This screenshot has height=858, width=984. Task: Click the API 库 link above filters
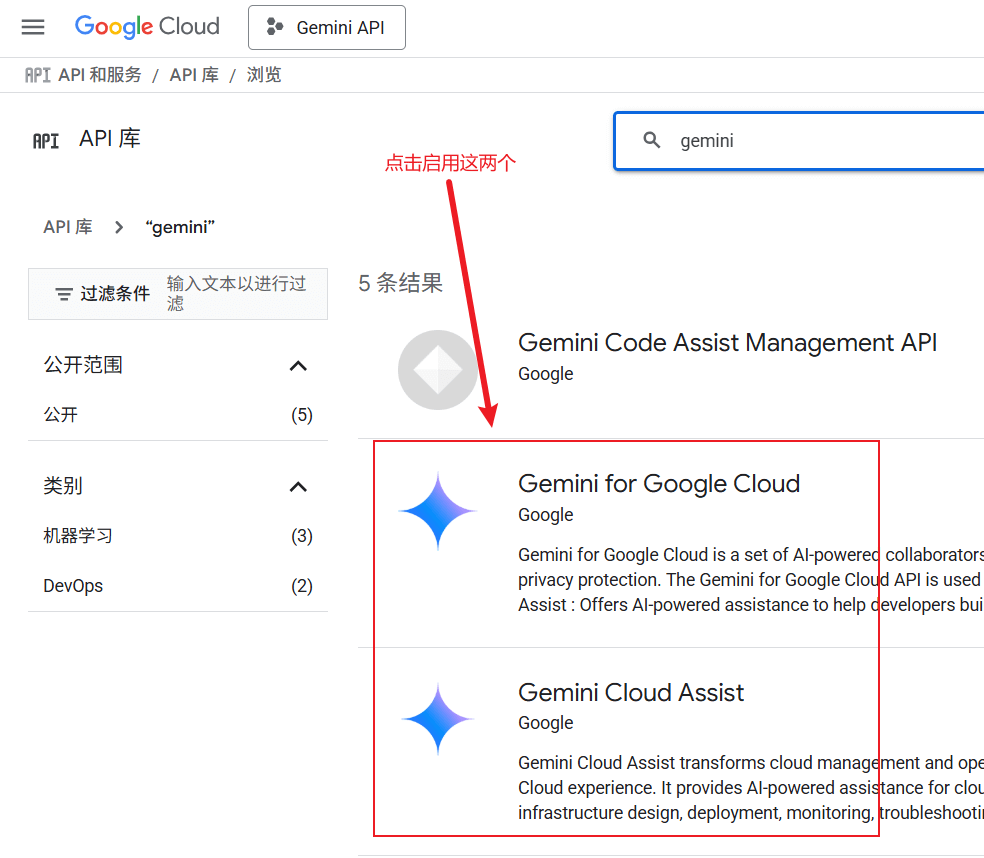[x=67, y=227]
